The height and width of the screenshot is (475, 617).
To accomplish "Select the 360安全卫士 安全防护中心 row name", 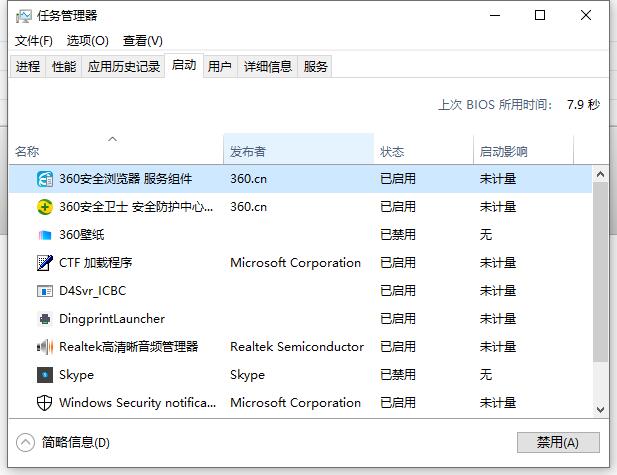I will (x=136, y=207).
